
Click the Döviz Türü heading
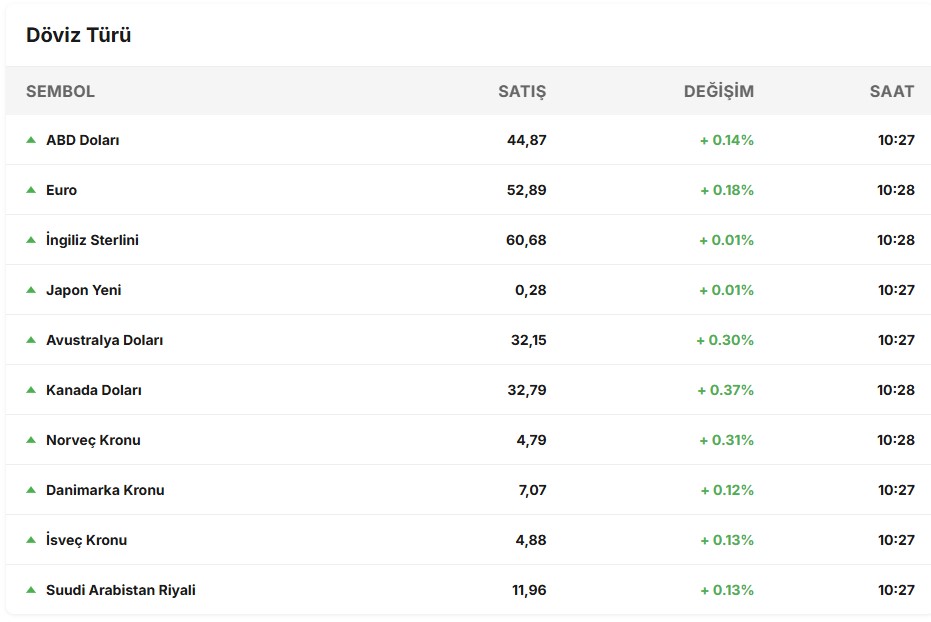click(79, 35)
